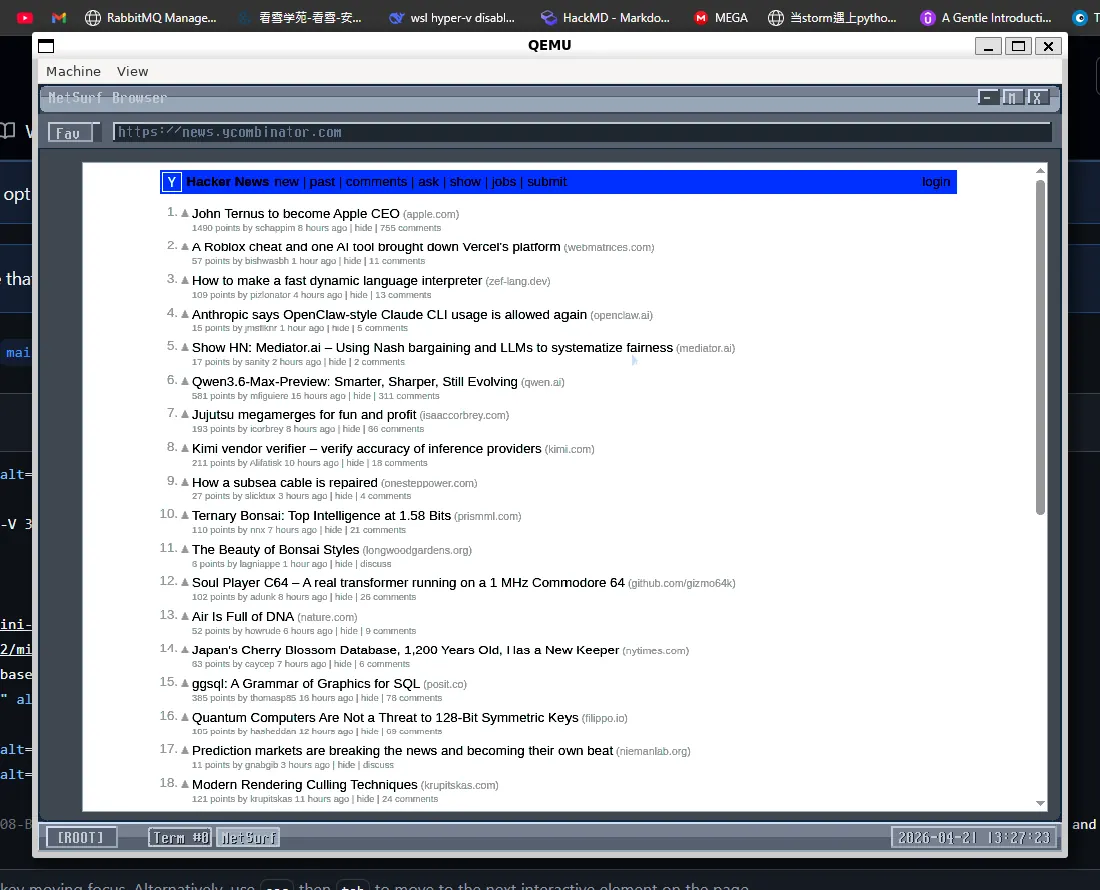Click the Hacker News Y logo
Screen dimensions: 1100x890
[x=172, y=182]
